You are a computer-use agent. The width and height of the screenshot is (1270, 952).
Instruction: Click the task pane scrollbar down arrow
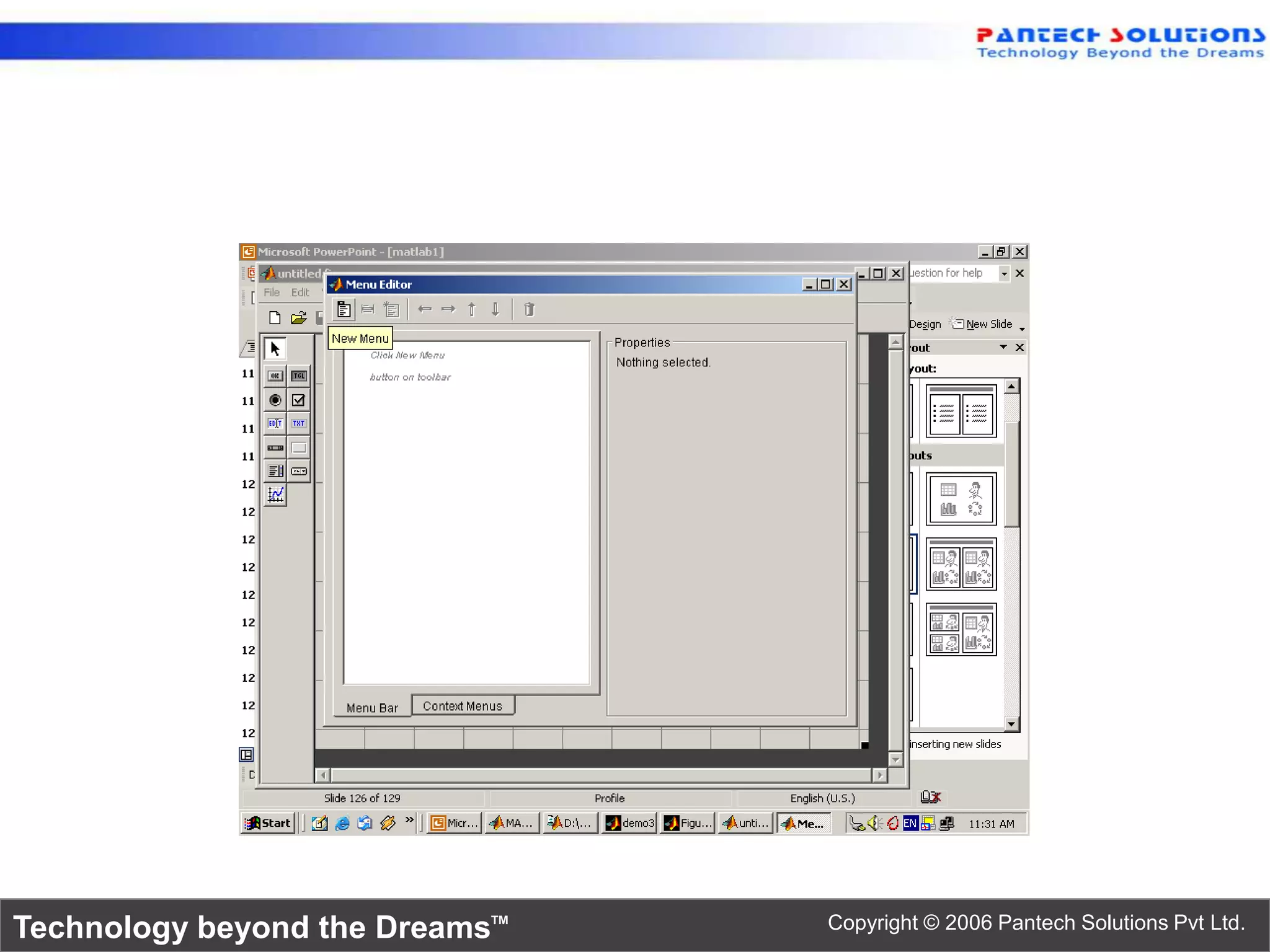pos(1011,724)
